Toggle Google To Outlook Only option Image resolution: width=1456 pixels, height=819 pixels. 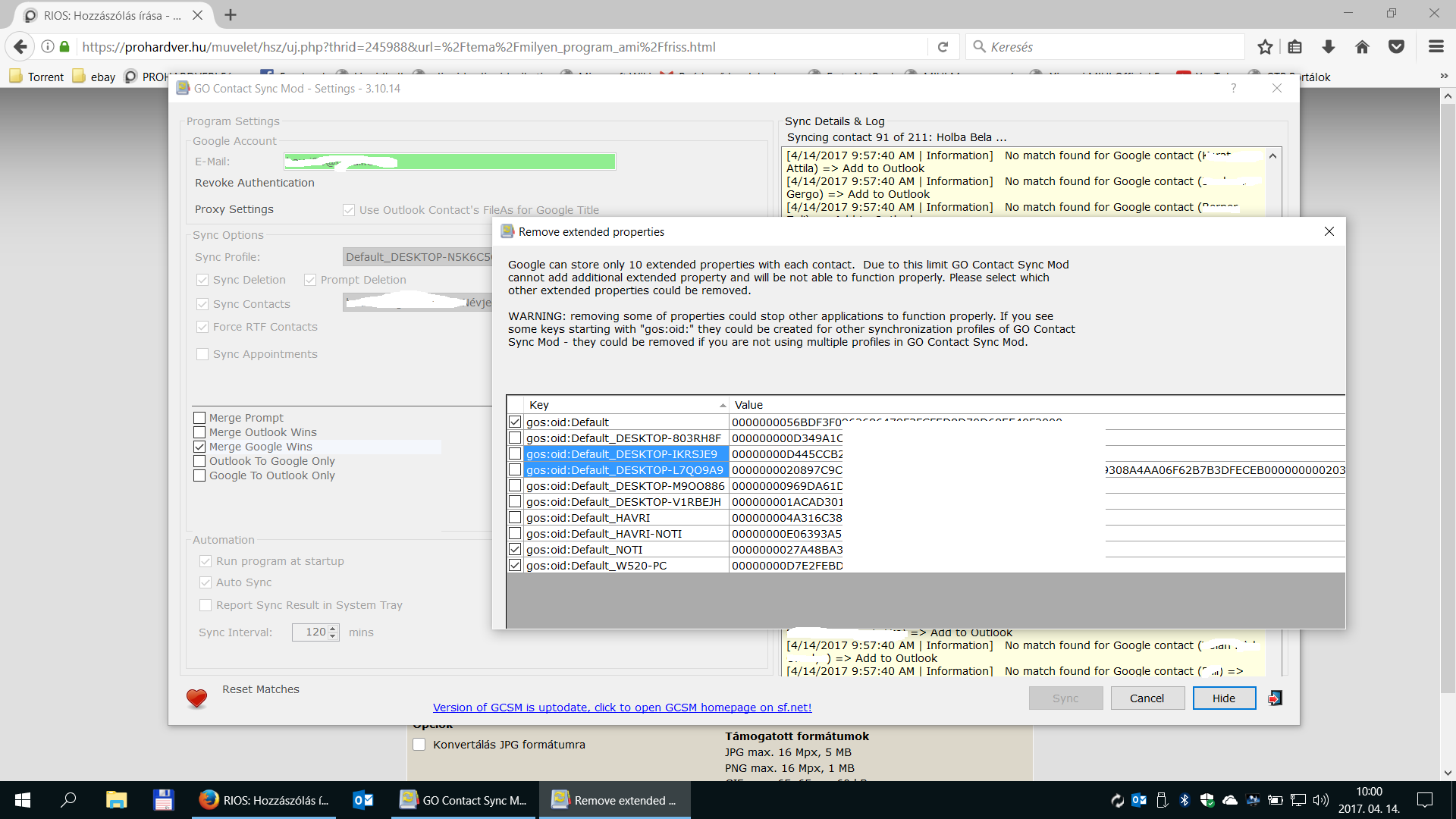click(x=199, y=475)
